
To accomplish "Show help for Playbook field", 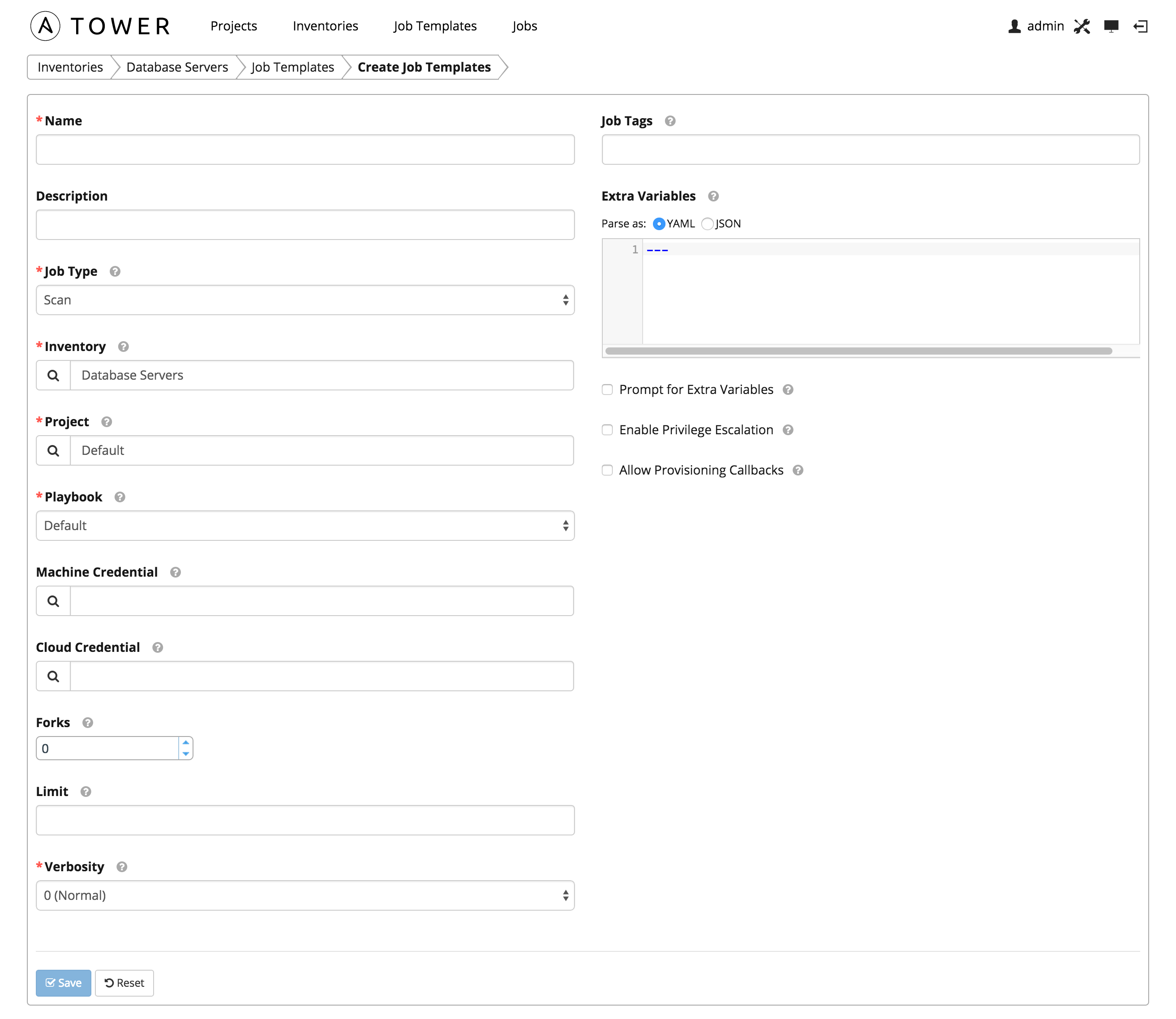I will pyautogui.click(x=120, y=497).
